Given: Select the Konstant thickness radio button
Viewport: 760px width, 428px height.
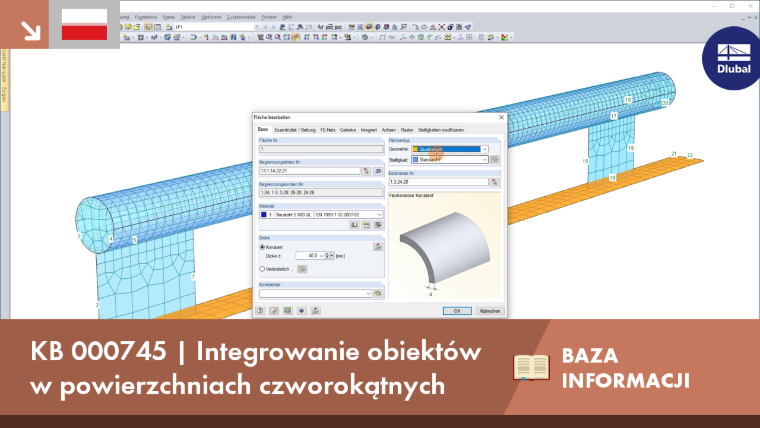Looking at the screenshot, I should (262, 247).
